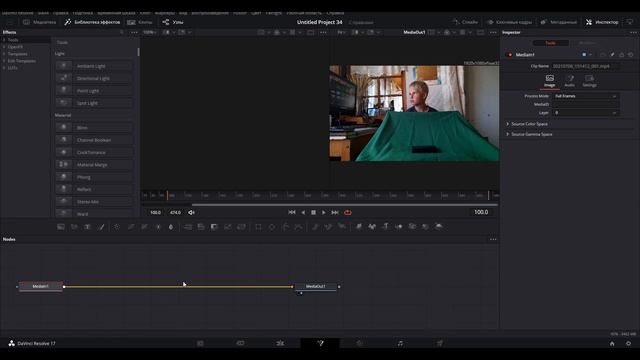
Task: Add a Paint node from the toolbar
Action: point(101,227)
